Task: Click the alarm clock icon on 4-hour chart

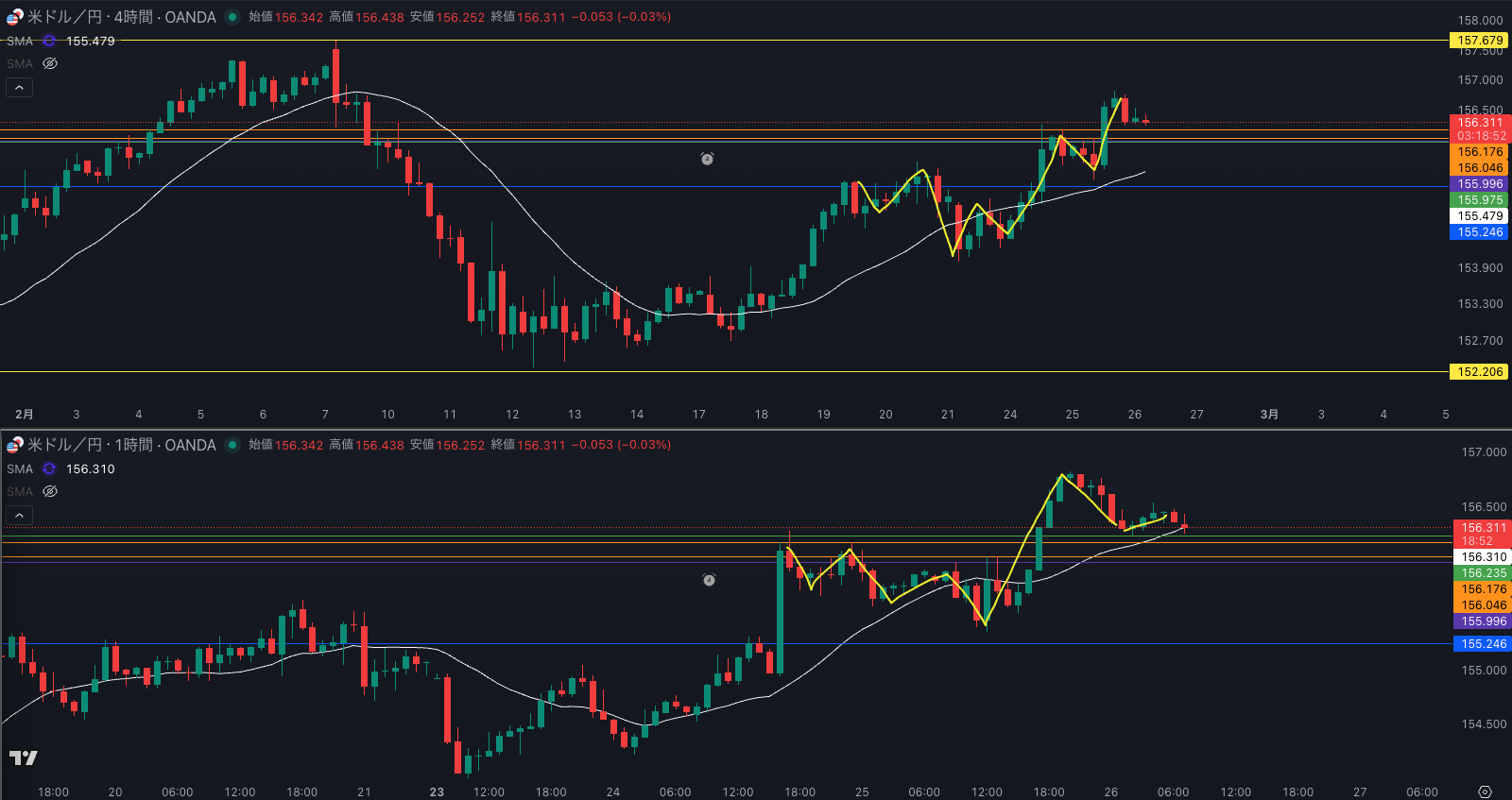Action: coord(707,159)
